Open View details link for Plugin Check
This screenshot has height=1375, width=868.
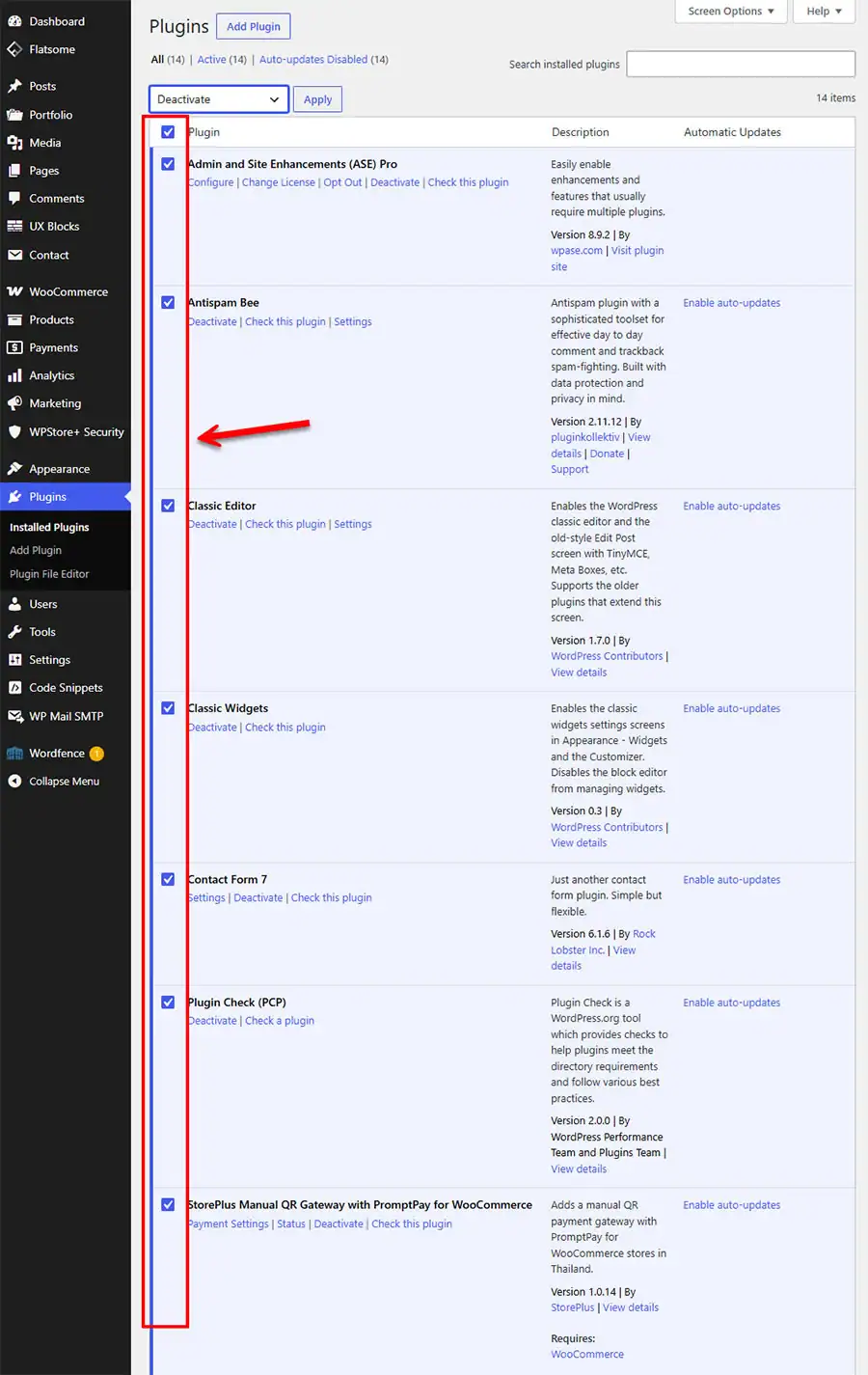[x=579, y=1169]
